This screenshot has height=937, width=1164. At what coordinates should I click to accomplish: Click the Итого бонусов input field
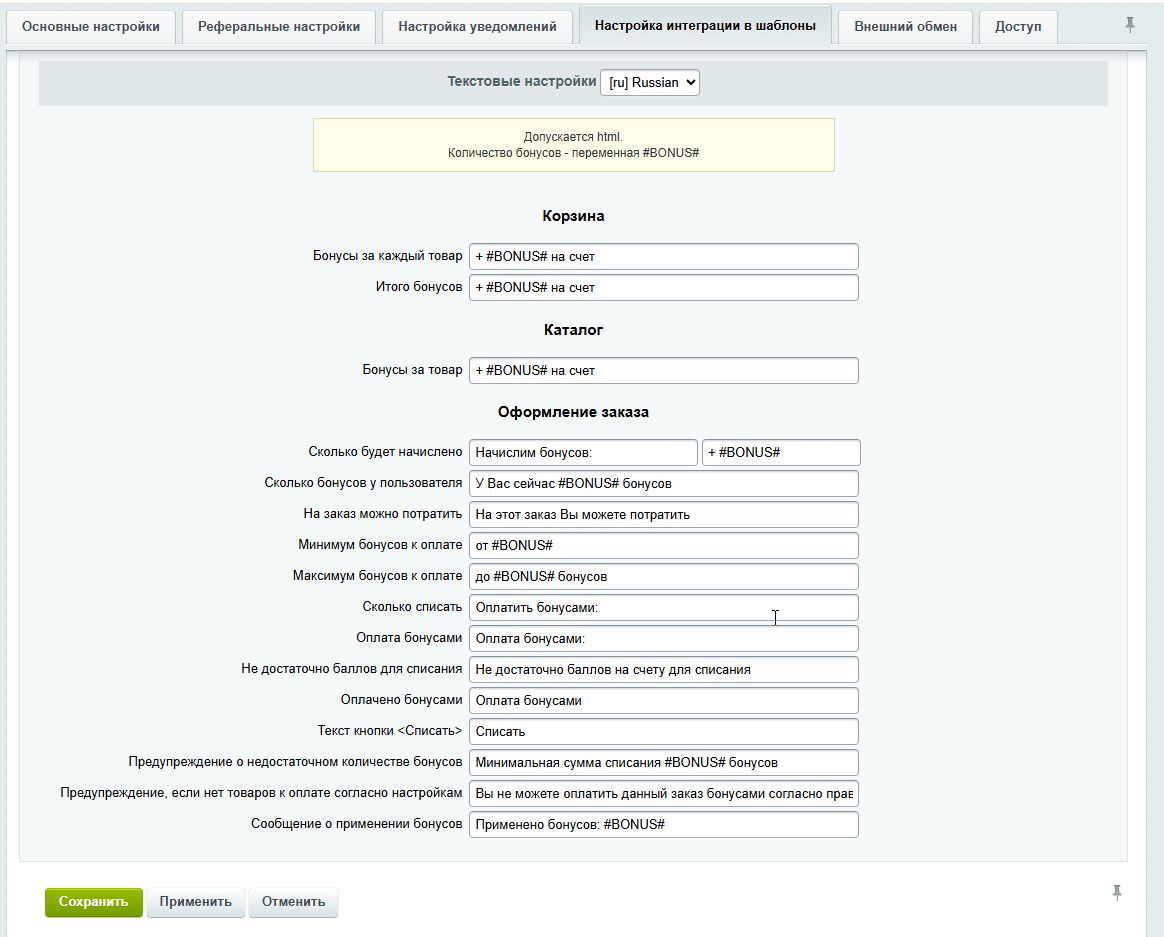point(664,288)
